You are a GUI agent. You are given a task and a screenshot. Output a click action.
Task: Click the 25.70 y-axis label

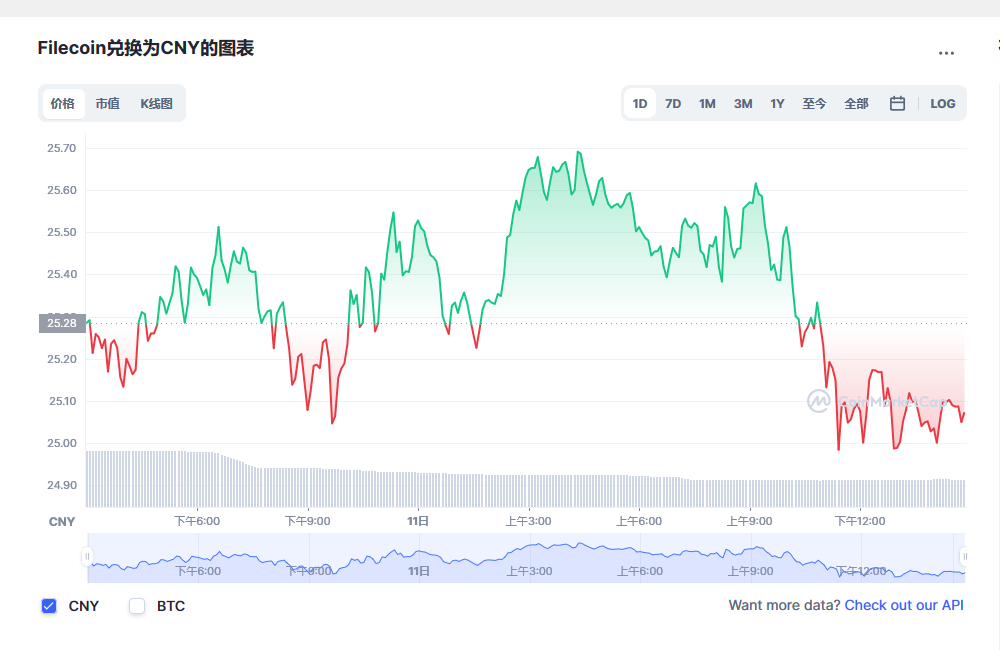(x=61, y=148)
